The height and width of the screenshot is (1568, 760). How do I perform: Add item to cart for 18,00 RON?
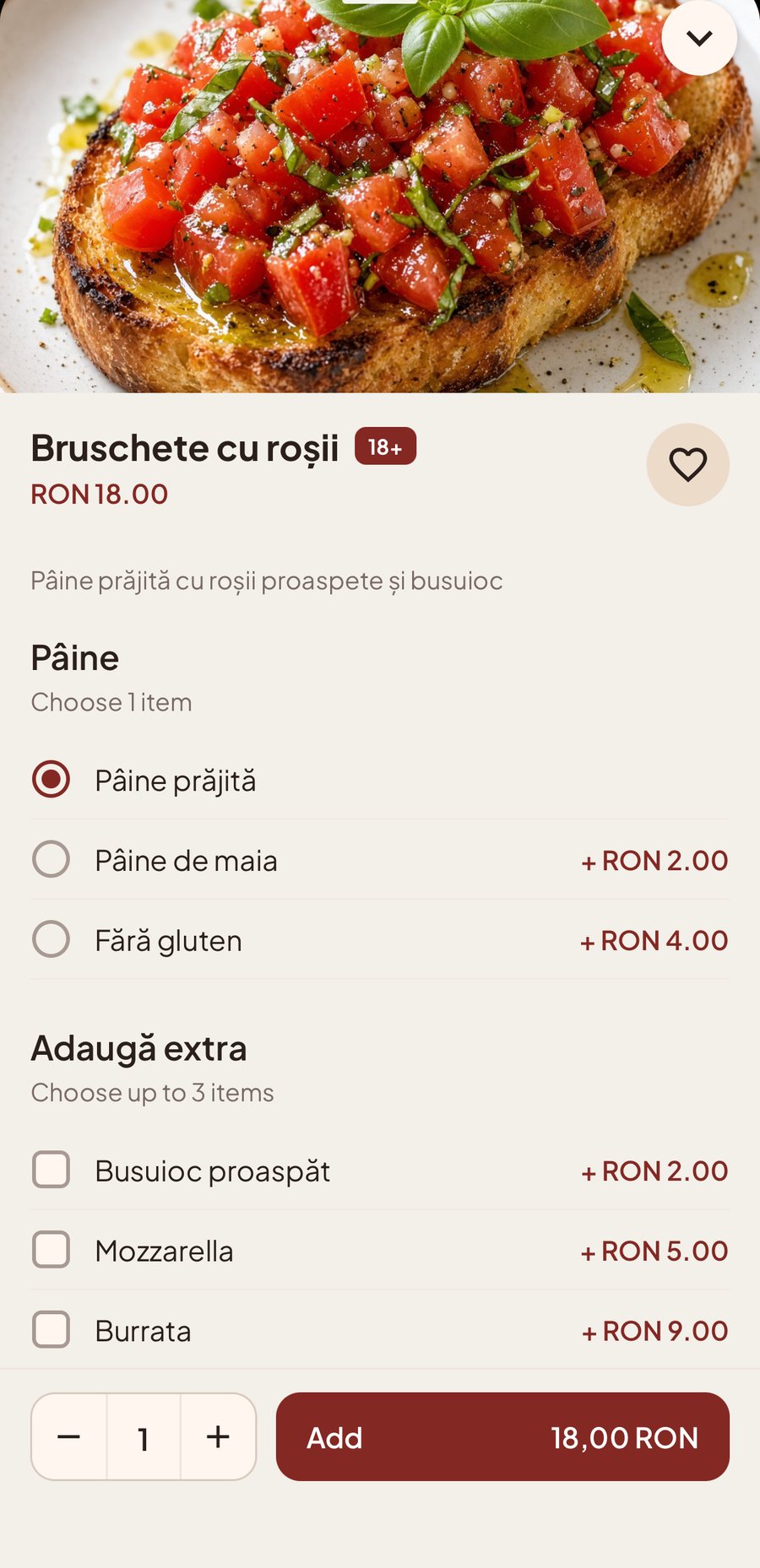(x=502, y=1436)
